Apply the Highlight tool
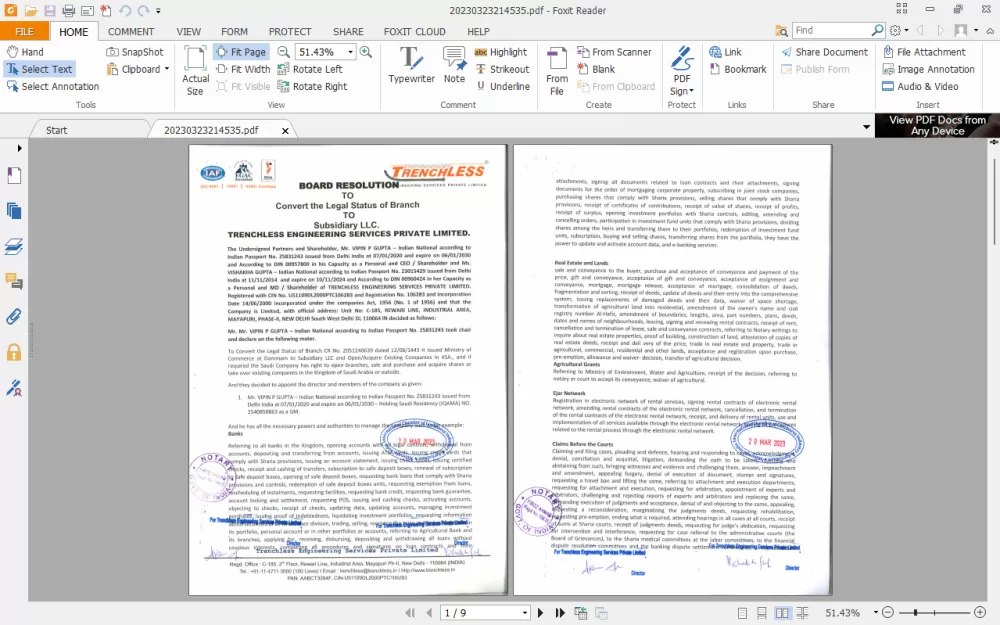 (501, 52)
